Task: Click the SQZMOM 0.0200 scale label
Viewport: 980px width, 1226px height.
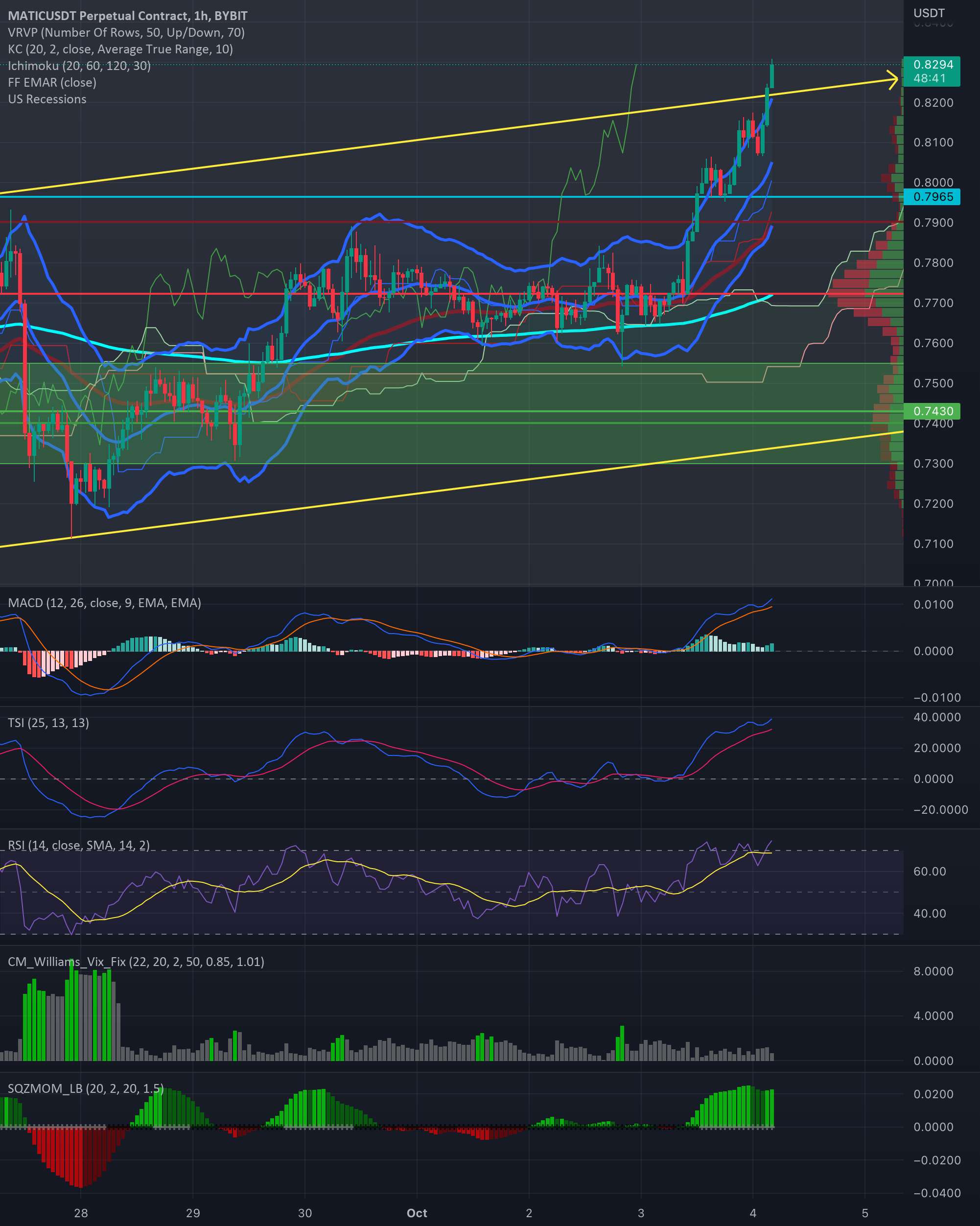Action: 933,1094
